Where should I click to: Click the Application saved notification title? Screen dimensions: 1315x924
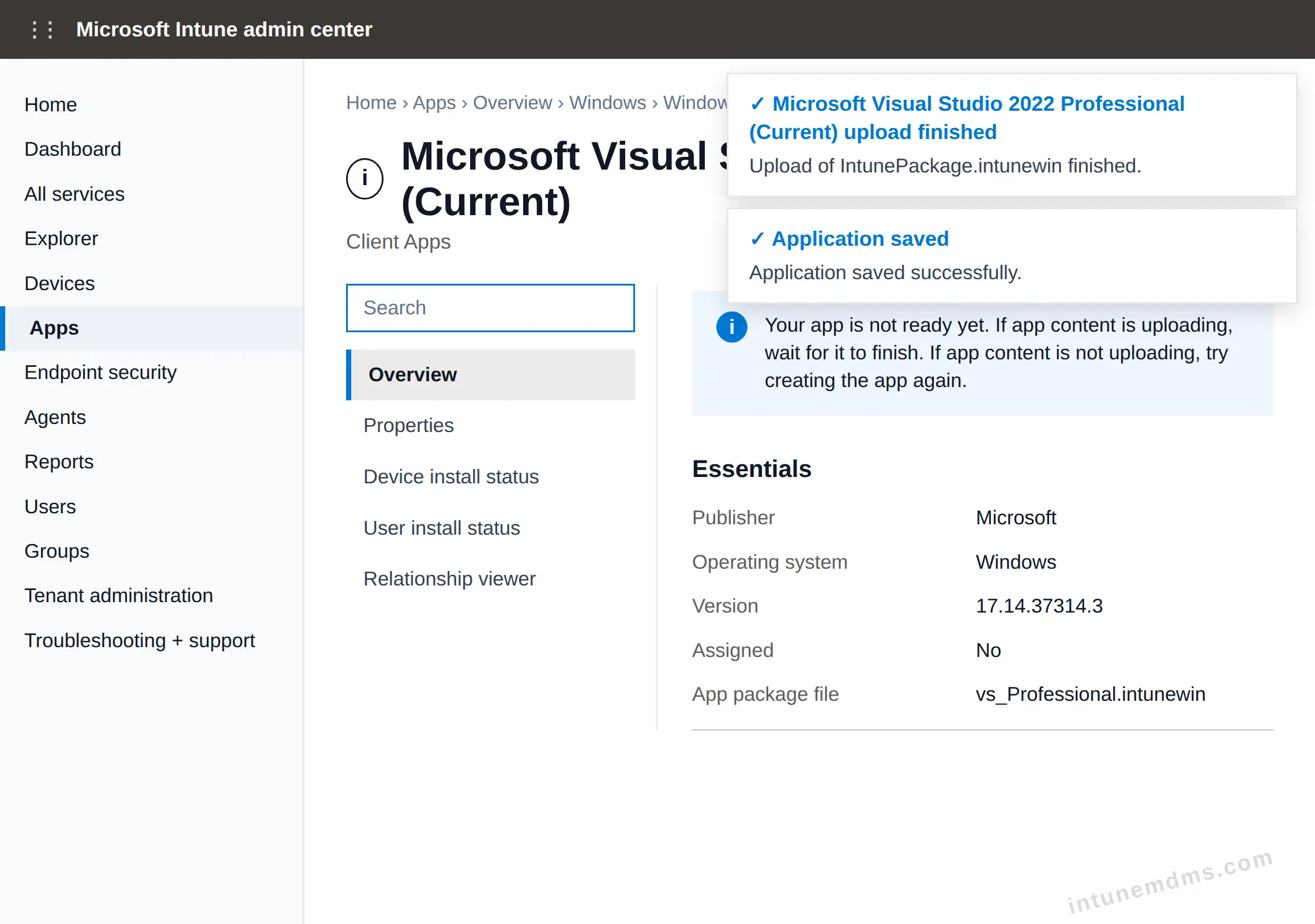pos(849,239)
